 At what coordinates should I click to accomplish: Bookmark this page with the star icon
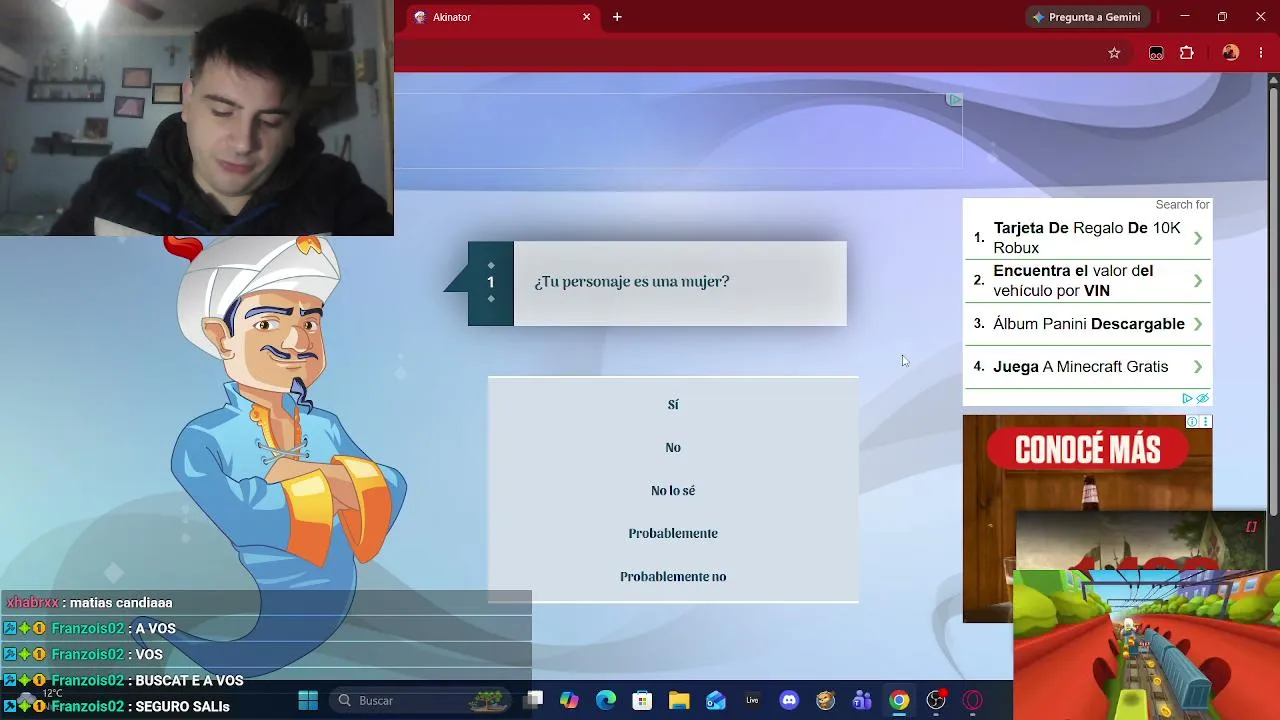tap(1114, 53)
